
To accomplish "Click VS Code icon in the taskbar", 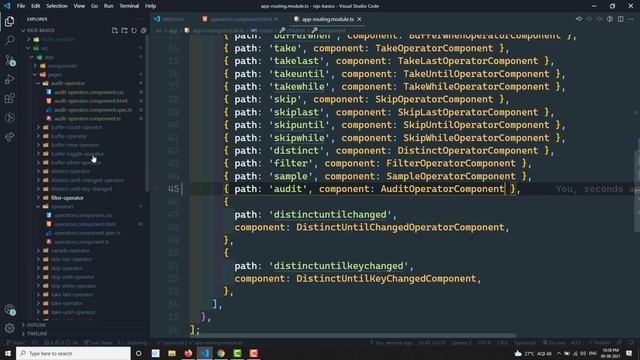I will 204,353.
